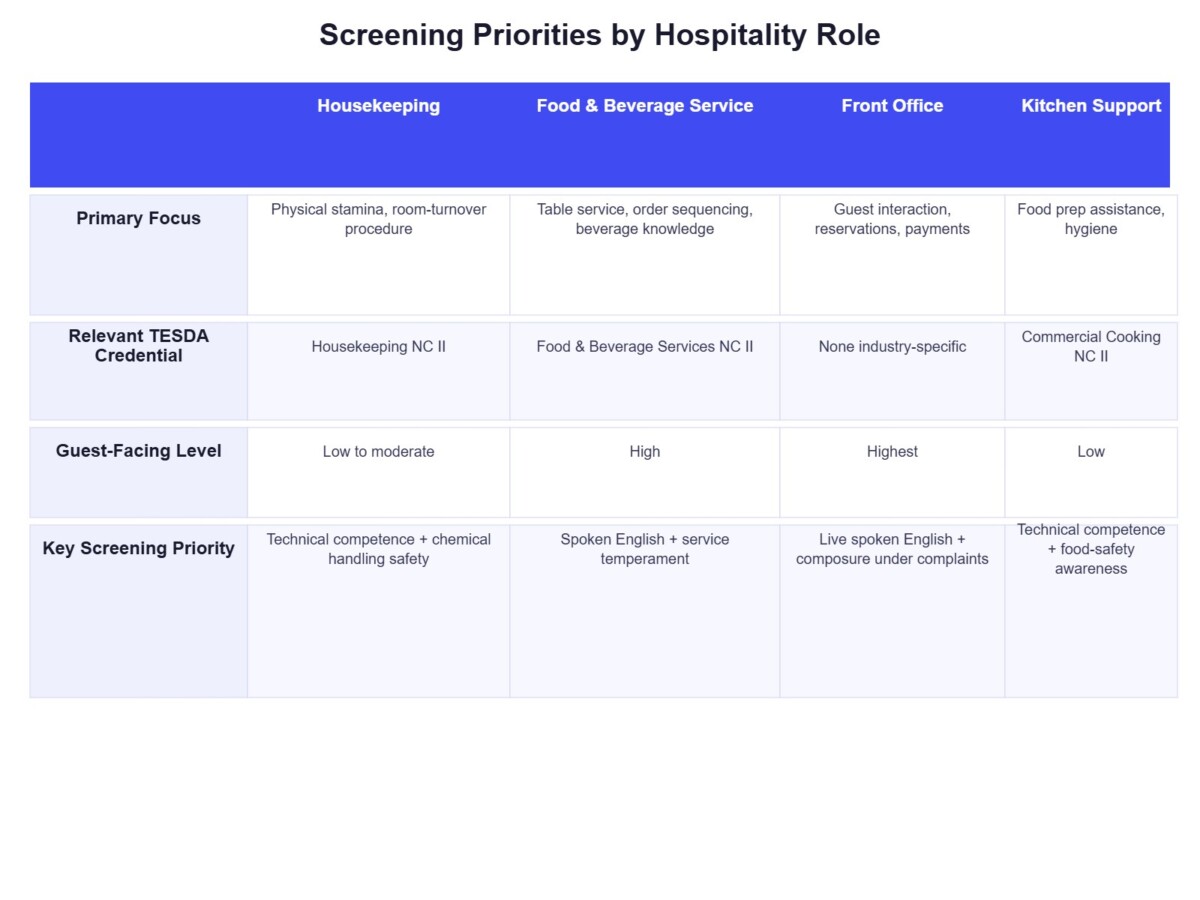Click 'Spoken English + service temperament' cell

pyautogui.click(x=645, y=611)
